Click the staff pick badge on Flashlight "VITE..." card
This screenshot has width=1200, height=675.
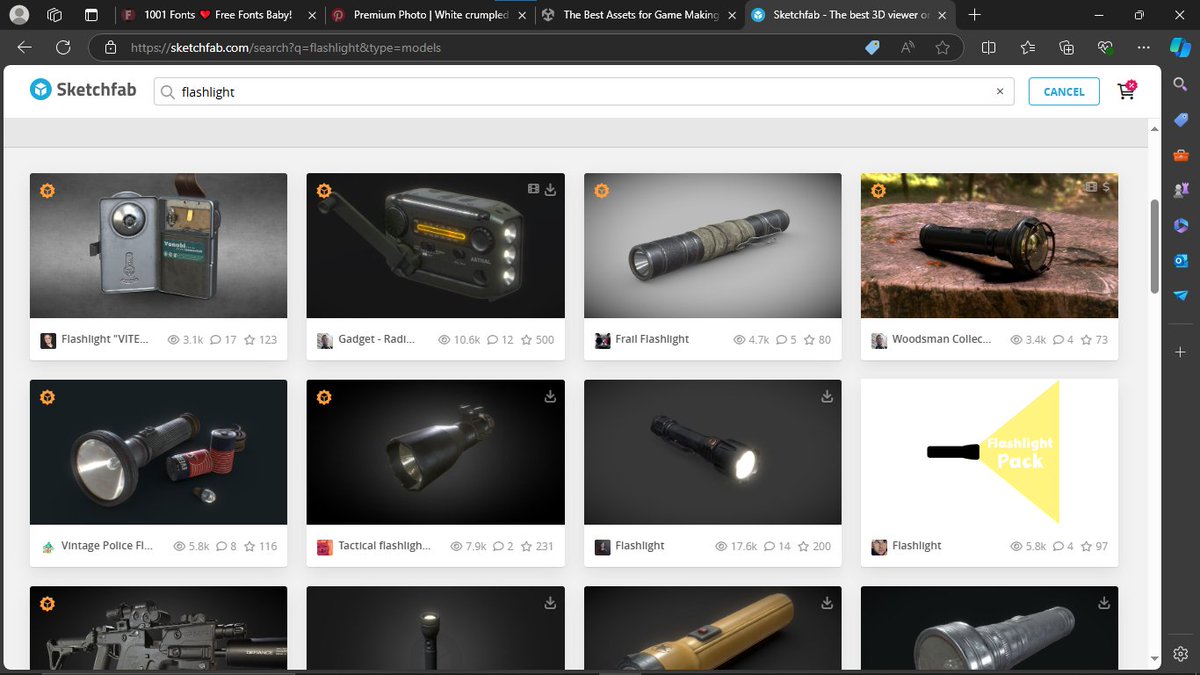[x=47, y=191]
